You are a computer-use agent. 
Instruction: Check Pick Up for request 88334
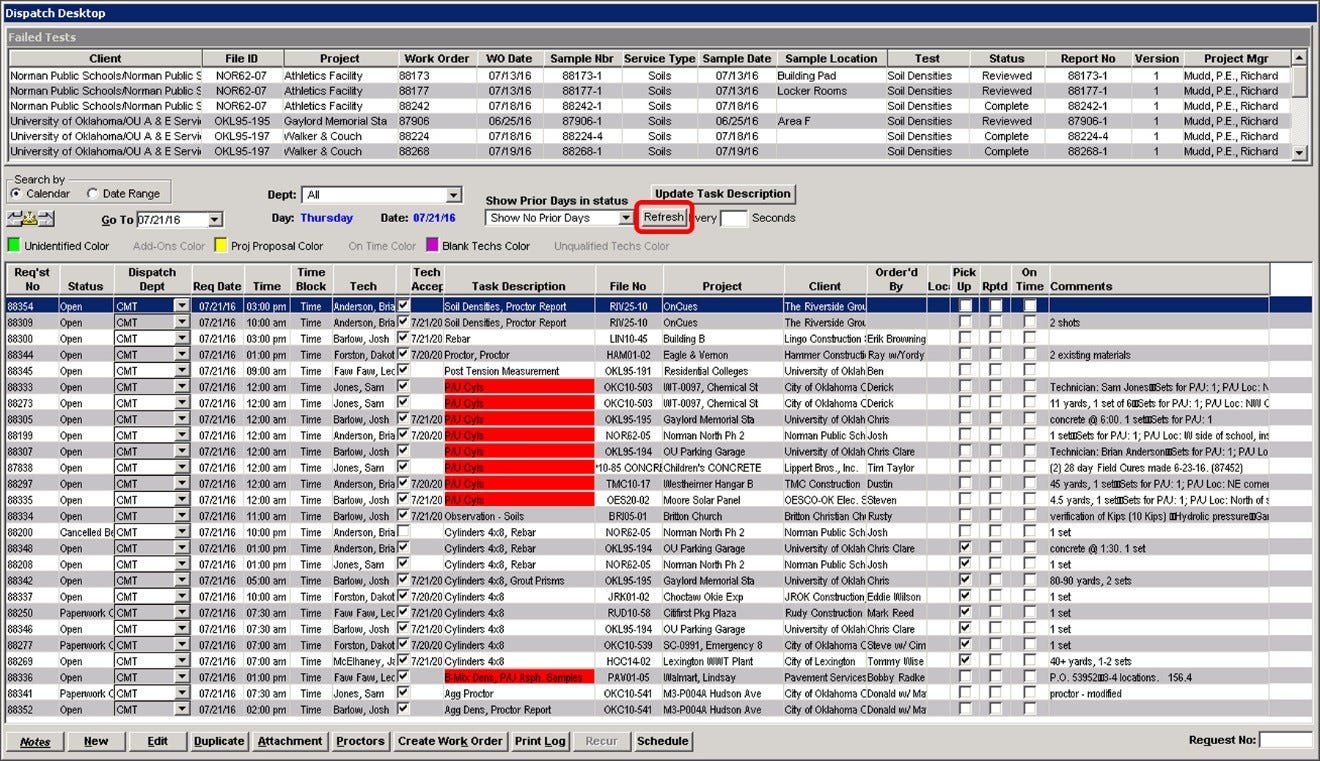point(964,516)
